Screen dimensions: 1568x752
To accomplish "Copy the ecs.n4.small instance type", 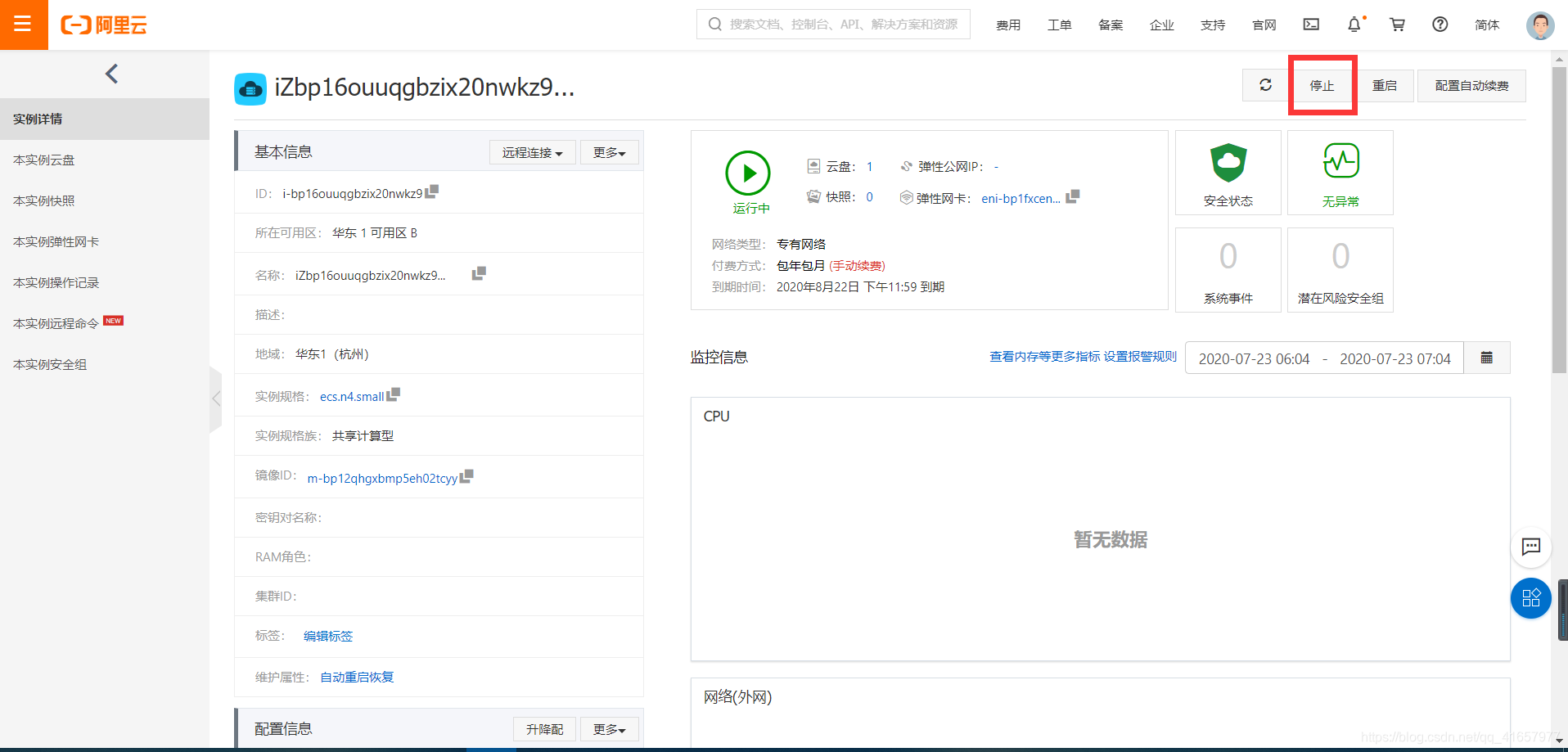I will pyautogui.click(x=394, y=394).
